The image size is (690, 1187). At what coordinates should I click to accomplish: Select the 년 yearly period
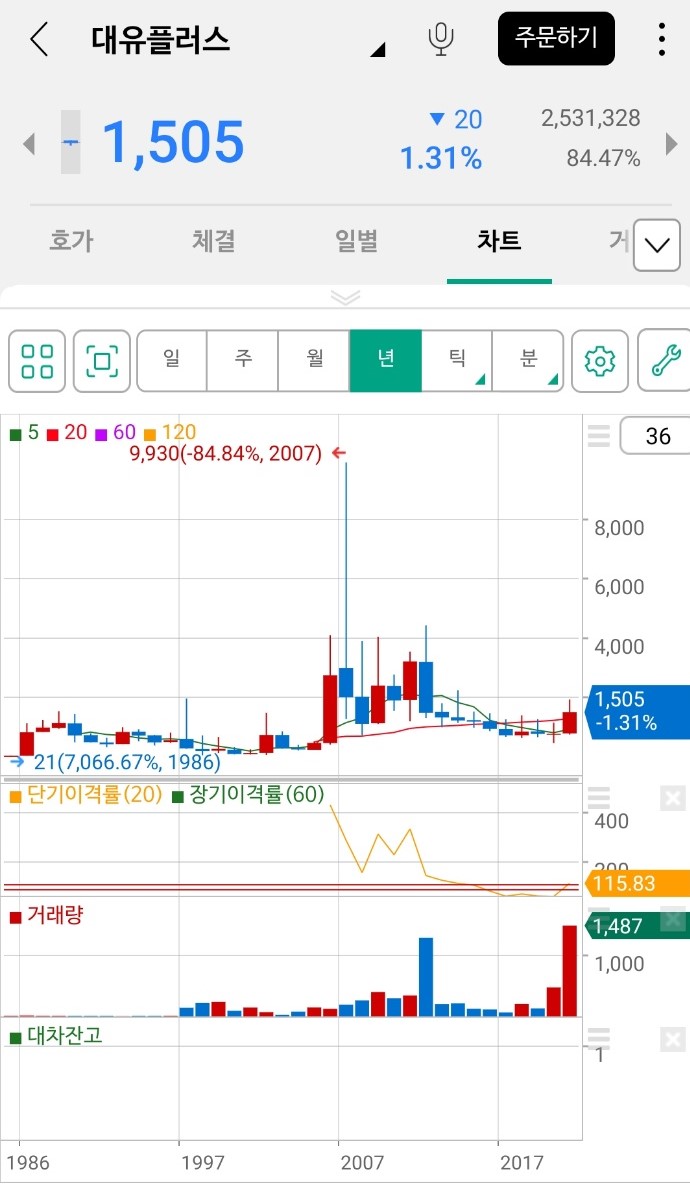pos(386,360)
